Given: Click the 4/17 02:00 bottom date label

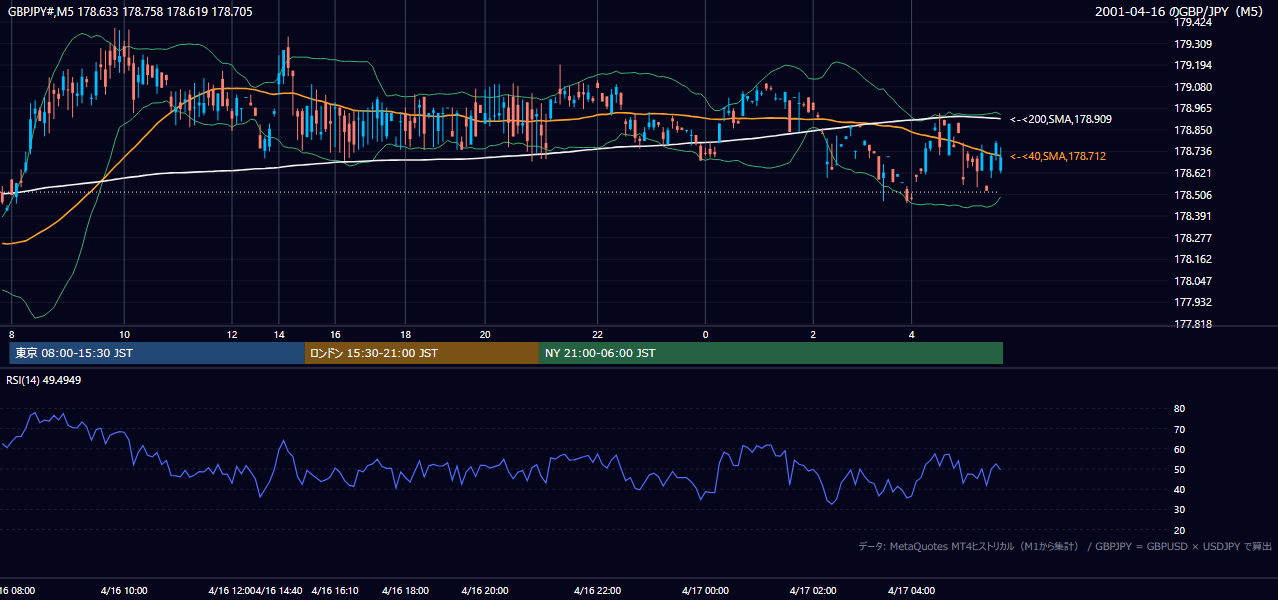Looking at the screenshot, I should coord(813,590).
